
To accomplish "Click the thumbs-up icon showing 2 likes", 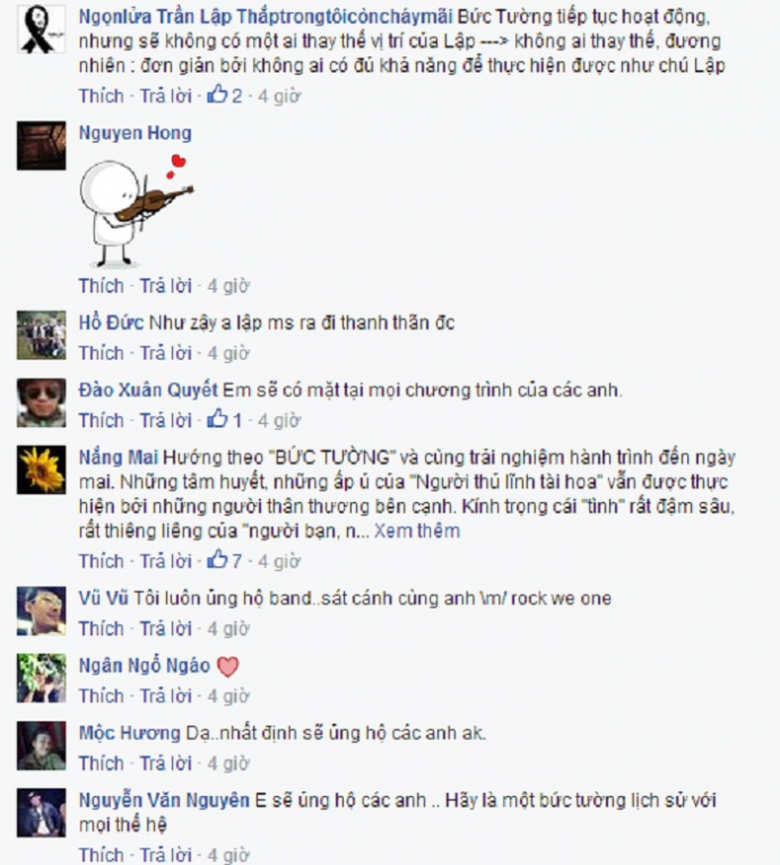I will pos(217,95).
